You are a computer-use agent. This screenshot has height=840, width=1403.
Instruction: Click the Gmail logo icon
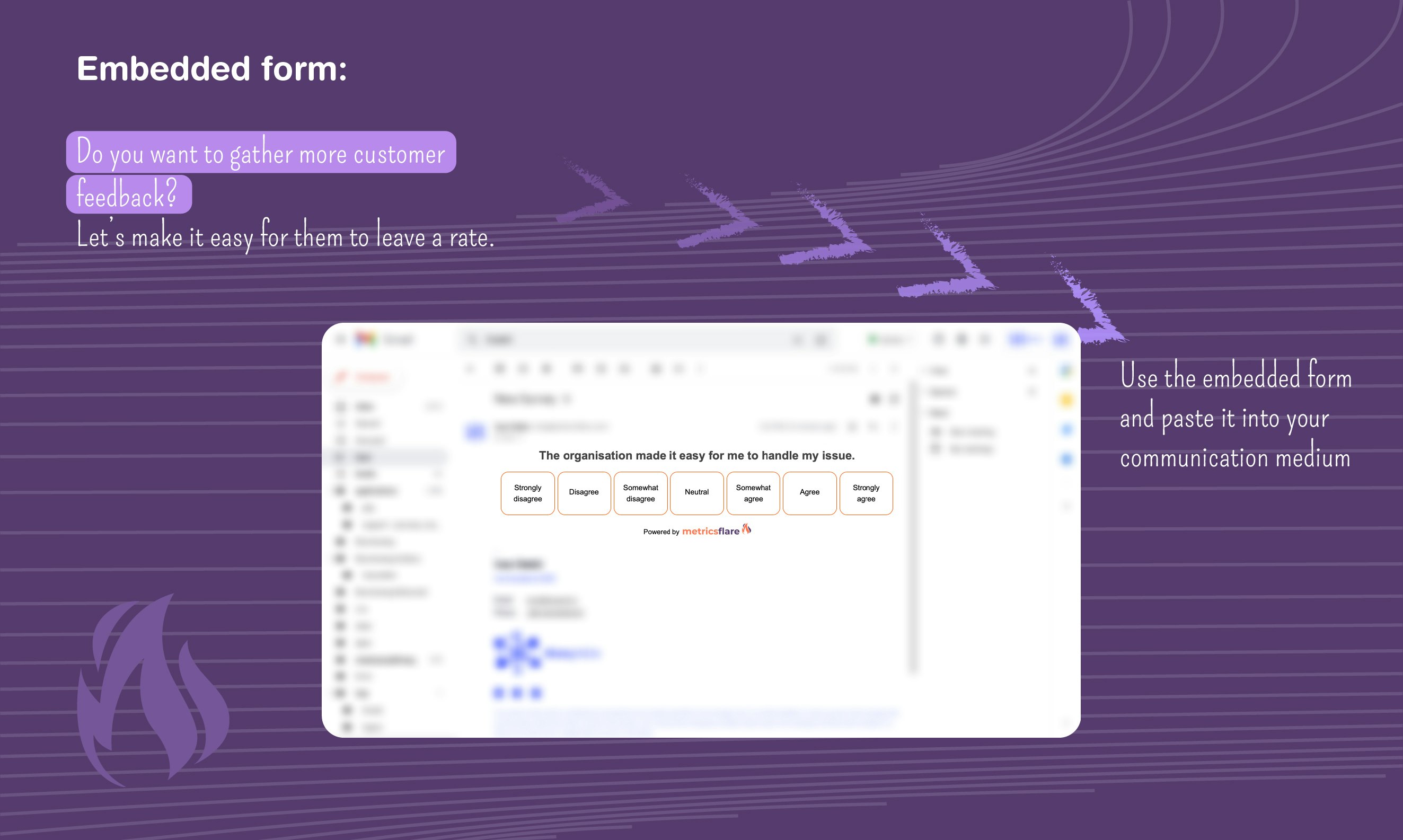pos(365,339)
